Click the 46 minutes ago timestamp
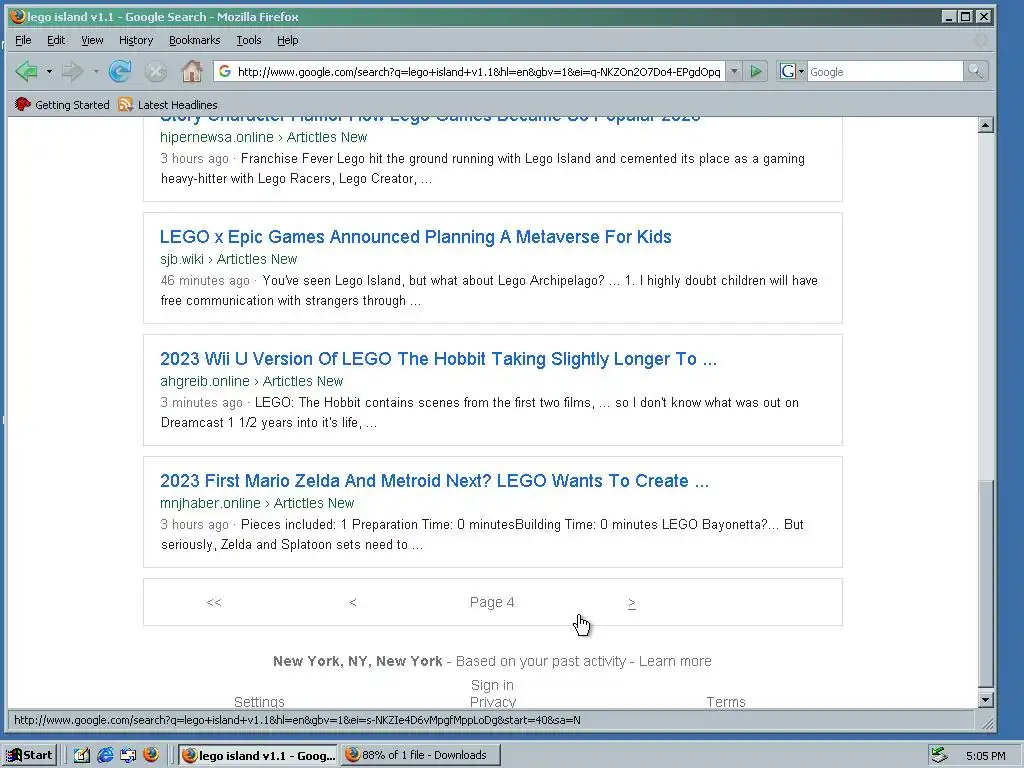 click(205, 281)
